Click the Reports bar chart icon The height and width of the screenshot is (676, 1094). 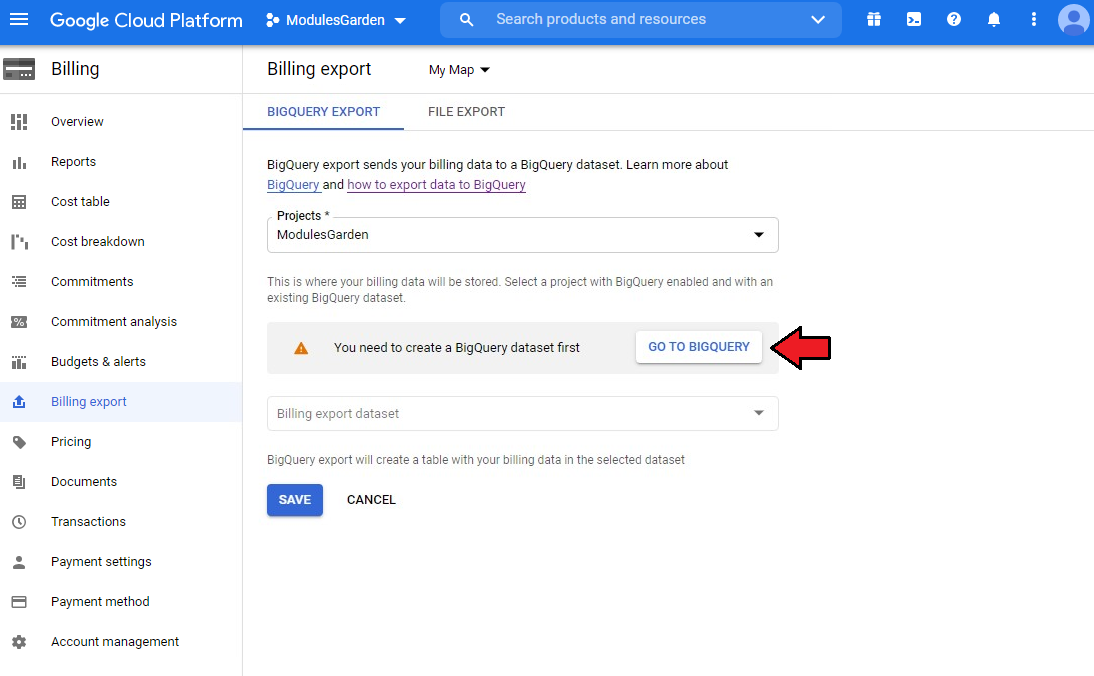point(20,162)
